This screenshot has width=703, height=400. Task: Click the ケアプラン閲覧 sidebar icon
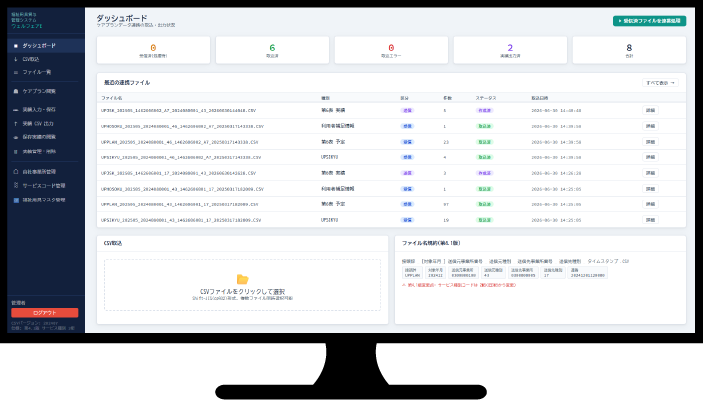coord(16,91)
